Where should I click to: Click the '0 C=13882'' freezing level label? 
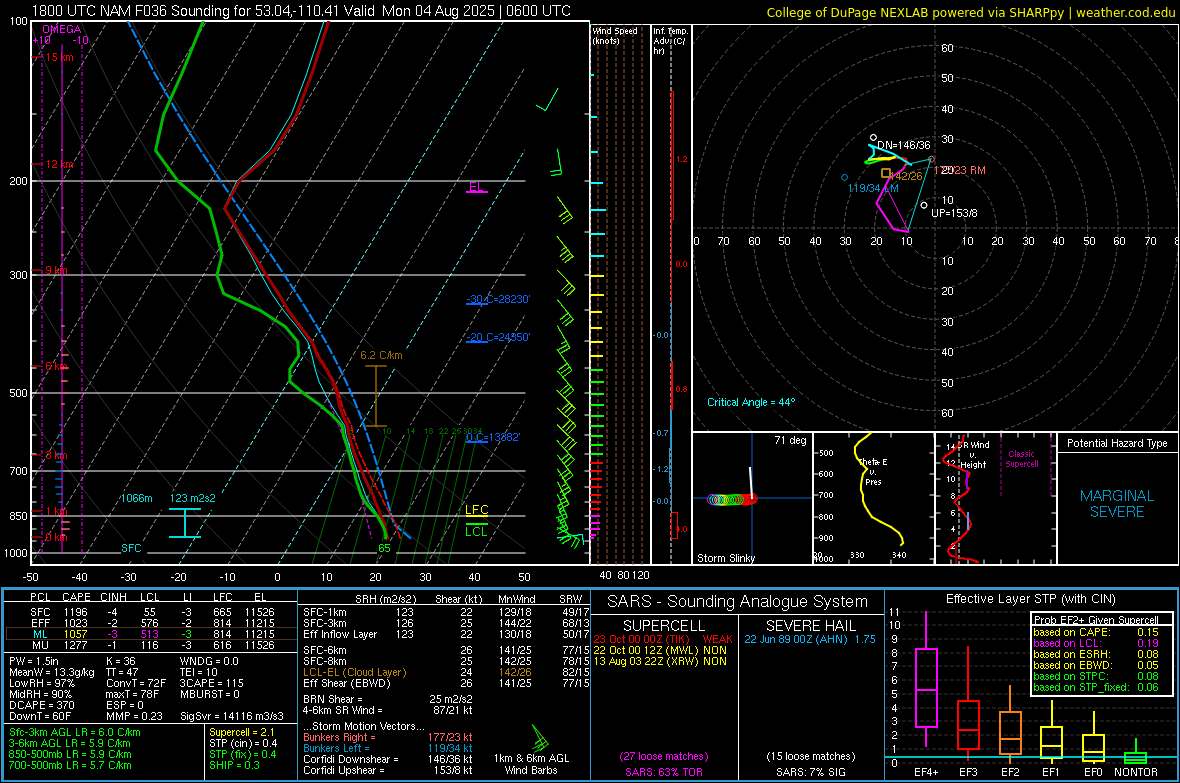(x=493, y=437)
